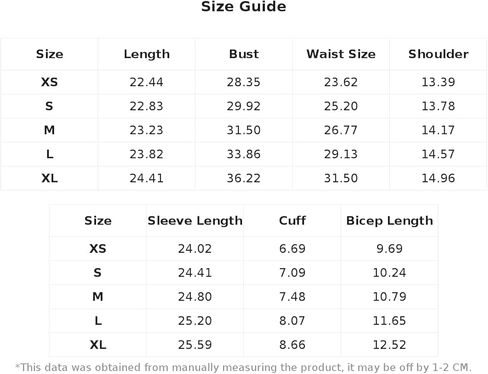Select the shoulder value 14.96
Viewport: 488px width, 374px height.
pyautogui.click(x=438, y=178)
